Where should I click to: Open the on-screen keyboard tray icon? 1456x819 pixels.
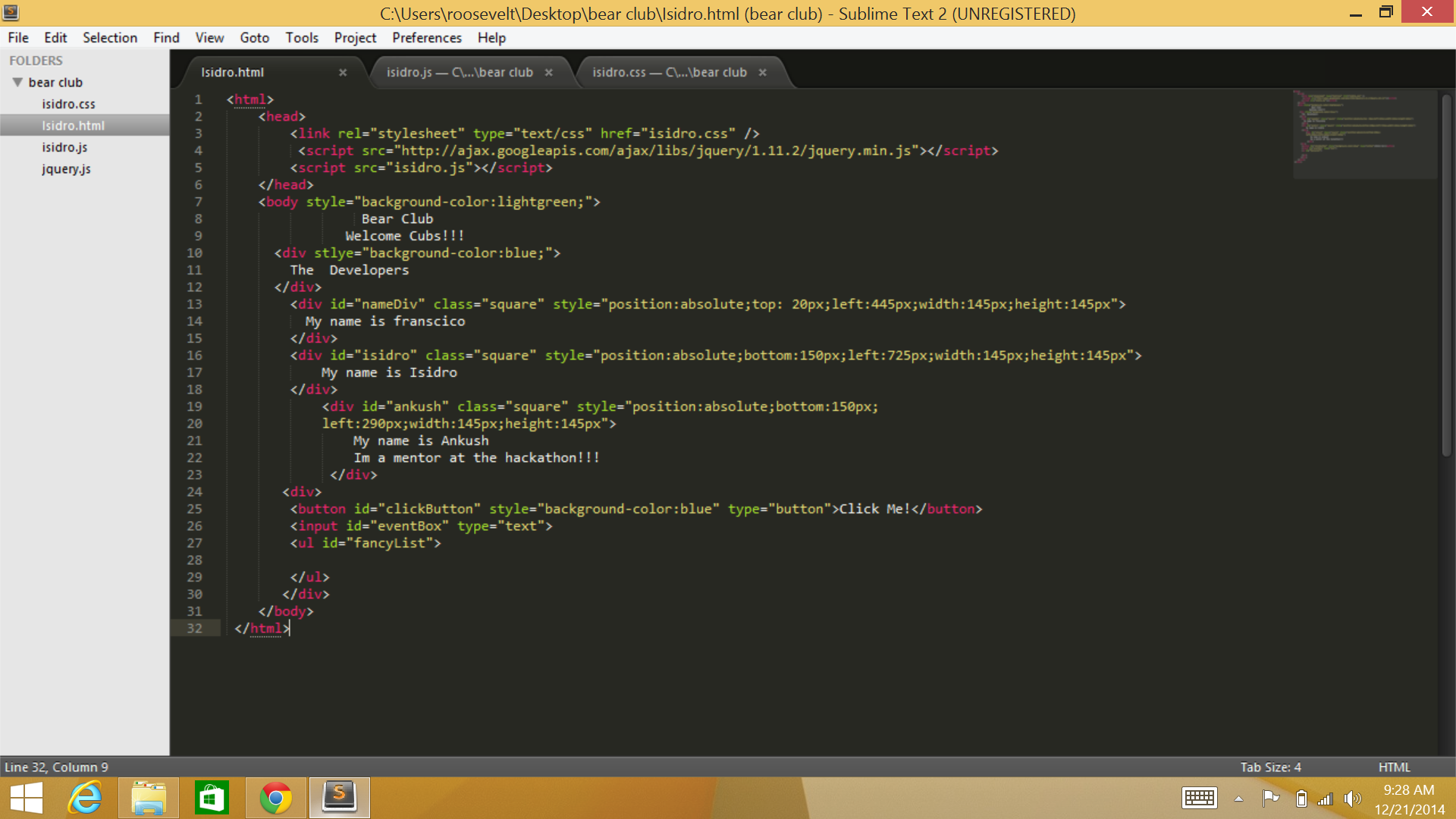[1199, 798]
